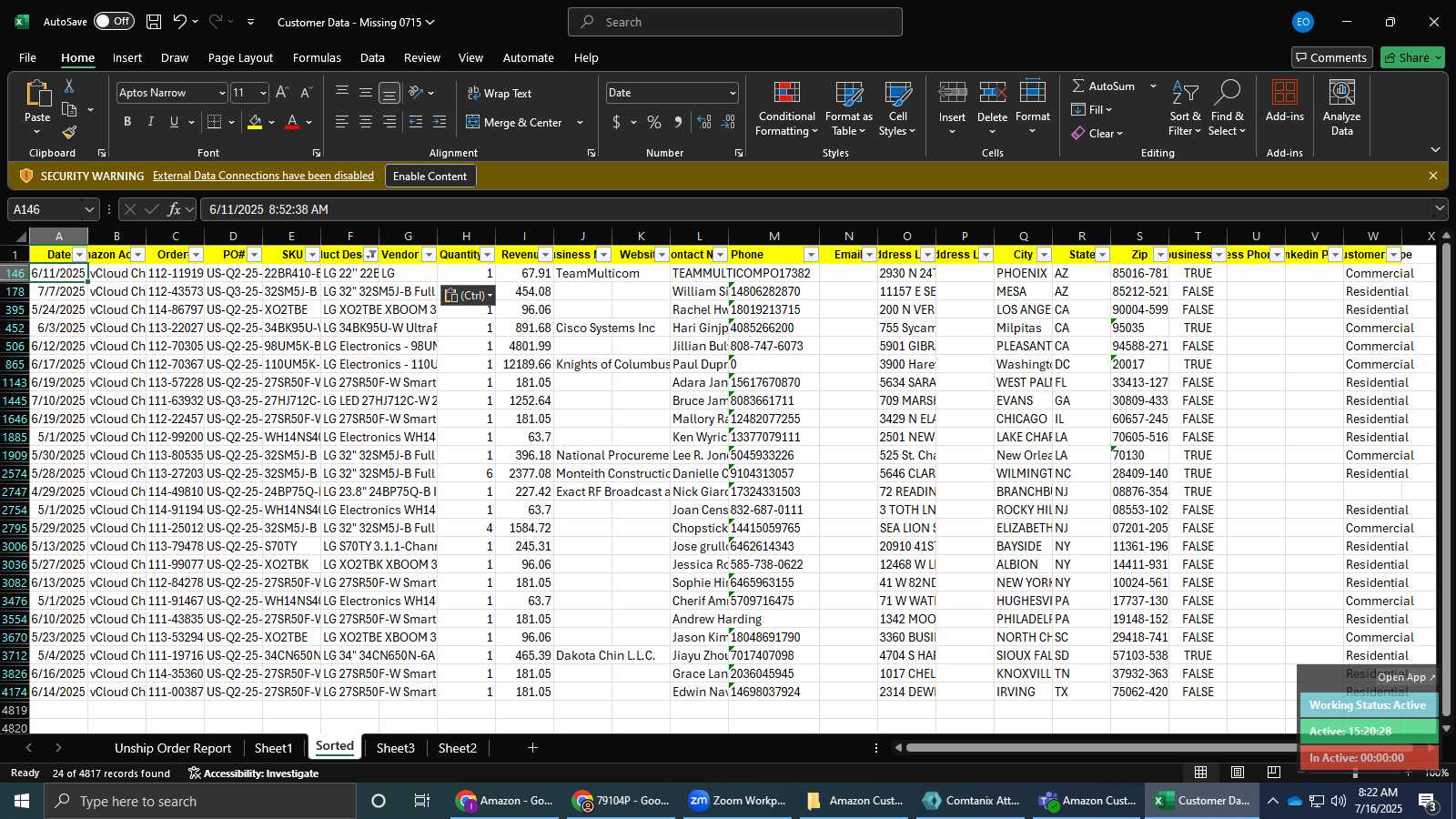Open the Date column filter dropdown
Screen dimensions: 1456x819
80,255
